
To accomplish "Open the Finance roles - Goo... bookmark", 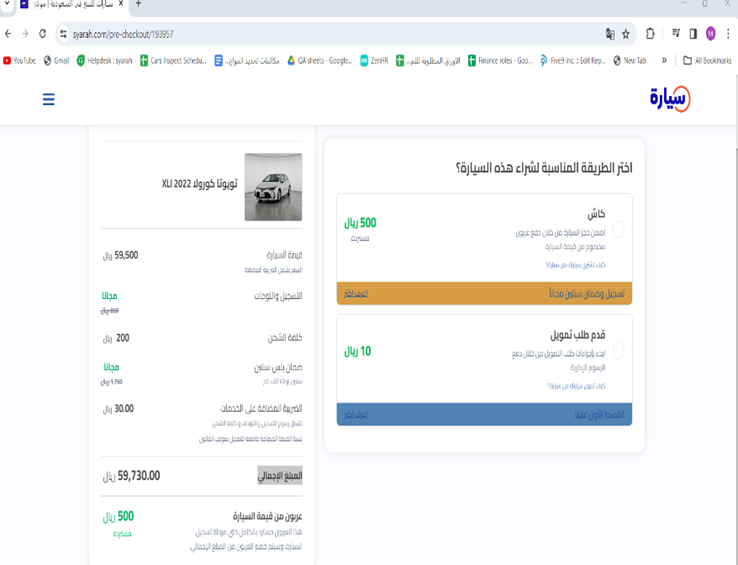I will click(500, 61).
